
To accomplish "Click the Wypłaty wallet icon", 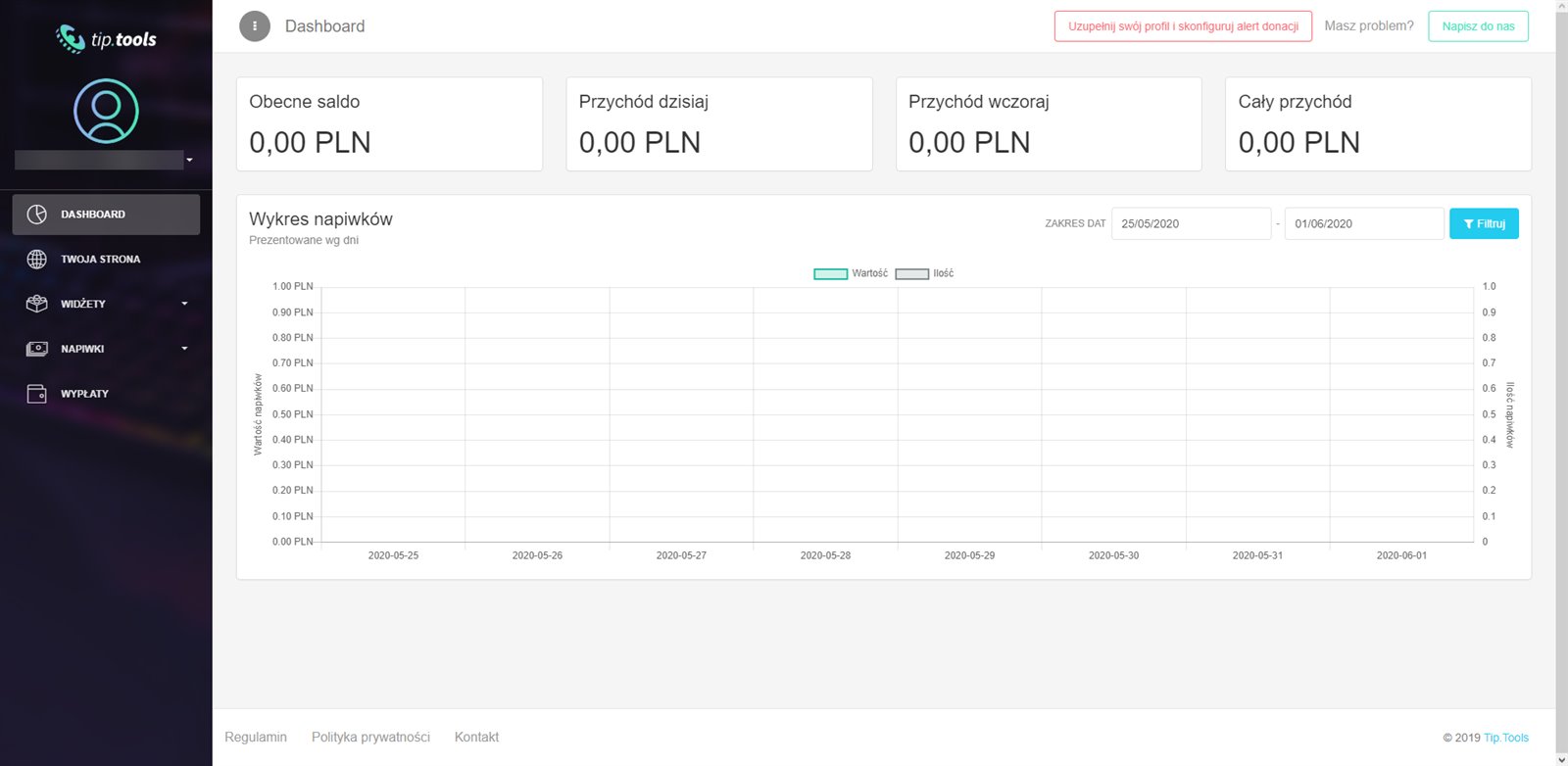I will click(37, 394).
